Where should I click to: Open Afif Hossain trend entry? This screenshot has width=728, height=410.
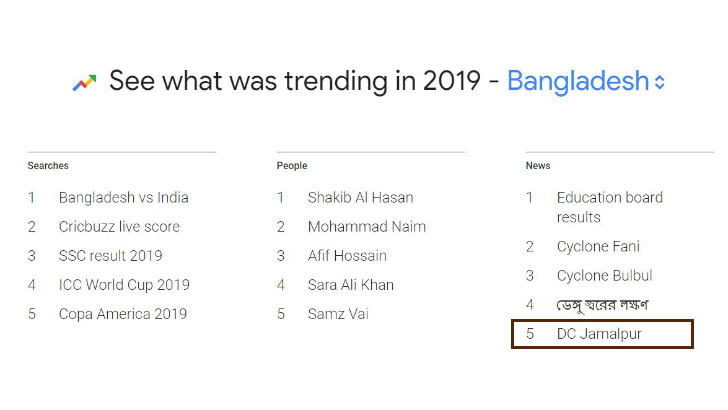347,256
